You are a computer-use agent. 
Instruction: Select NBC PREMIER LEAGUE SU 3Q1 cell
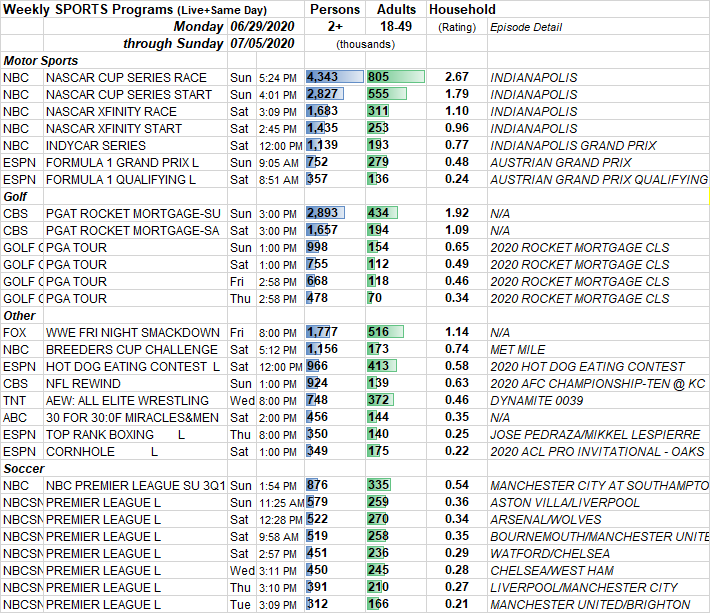[x=135, y=486]
